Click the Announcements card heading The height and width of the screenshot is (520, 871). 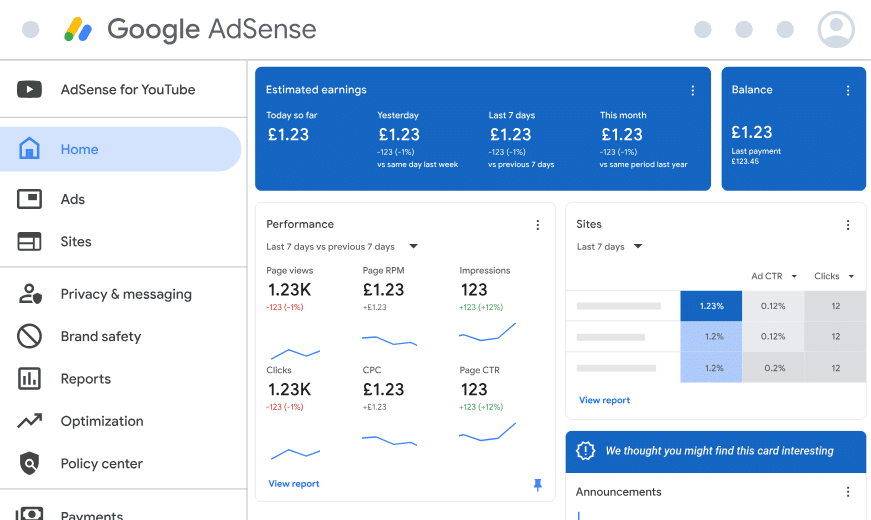[x=618, y=492]
